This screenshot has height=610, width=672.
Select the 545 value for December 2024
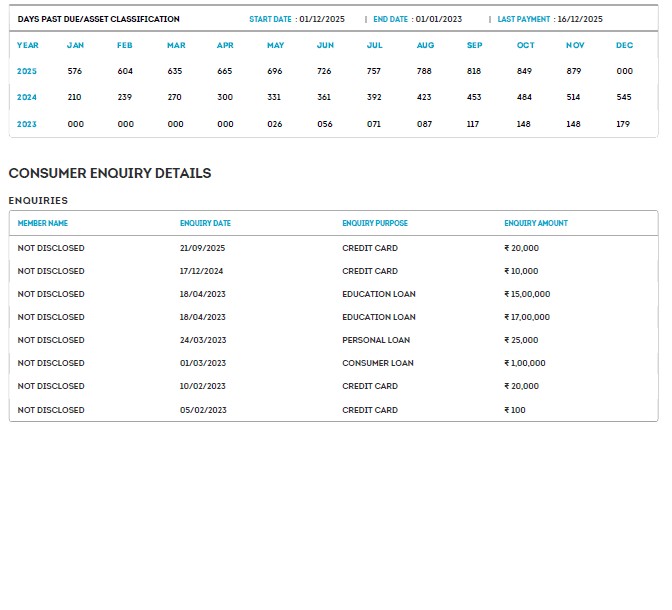(x=624, y=97)
